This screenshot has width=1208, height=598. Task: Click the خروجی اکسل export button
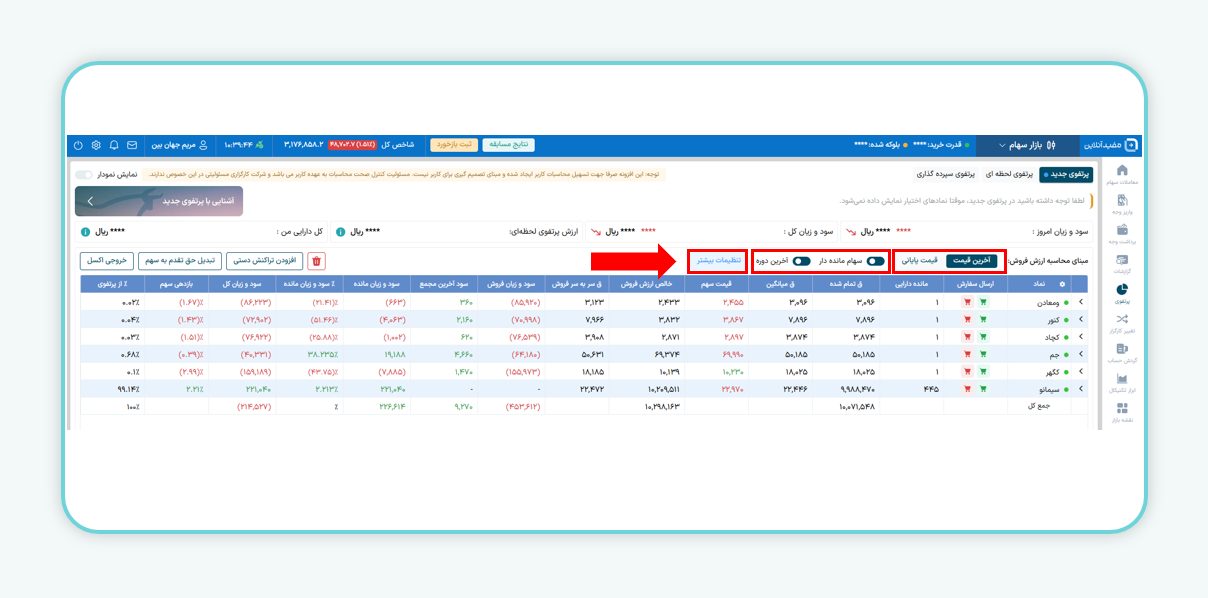point(105,261)
